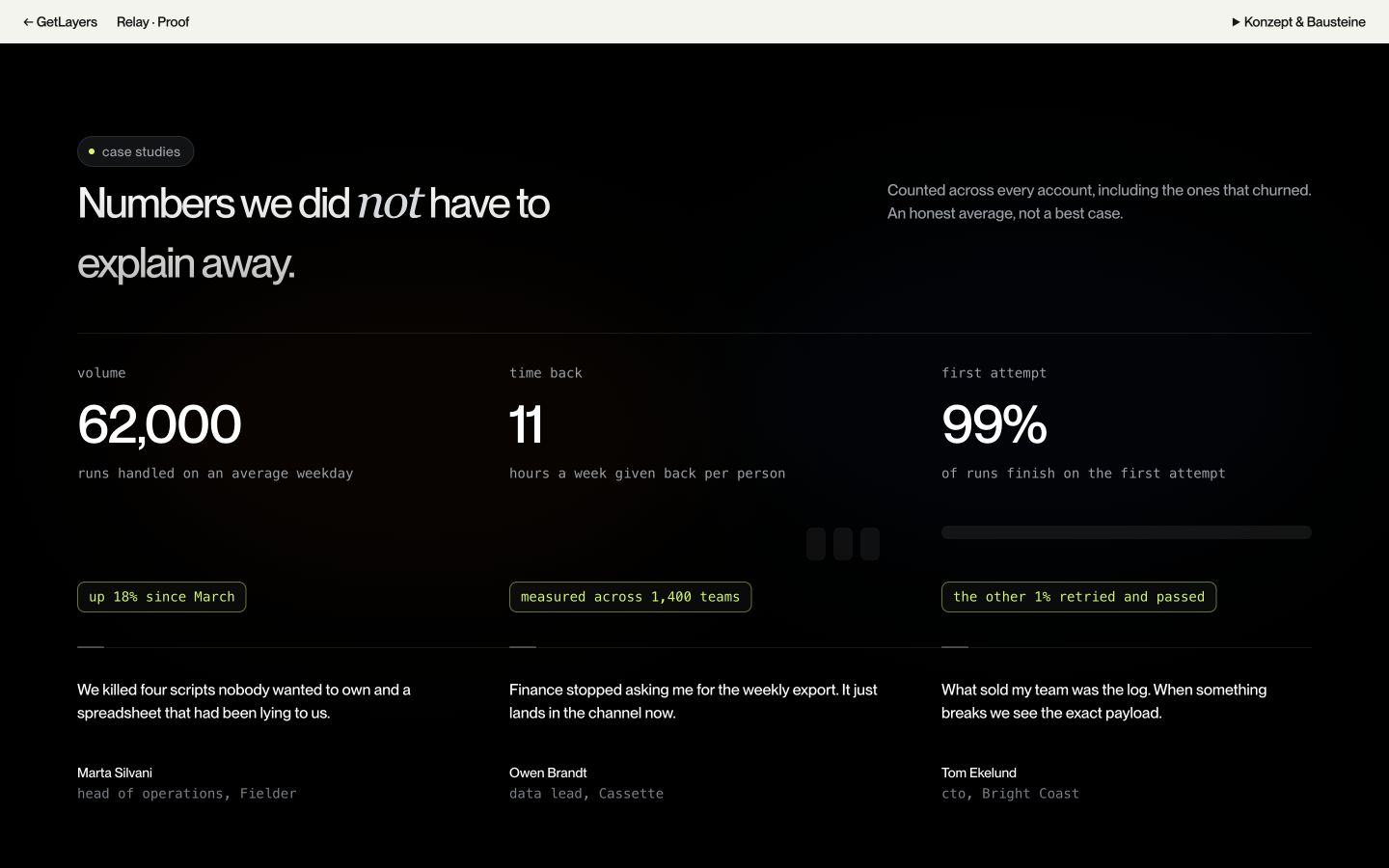Click the Owen Brandt name
The image size is (1389, 868).
click(548, 773)
